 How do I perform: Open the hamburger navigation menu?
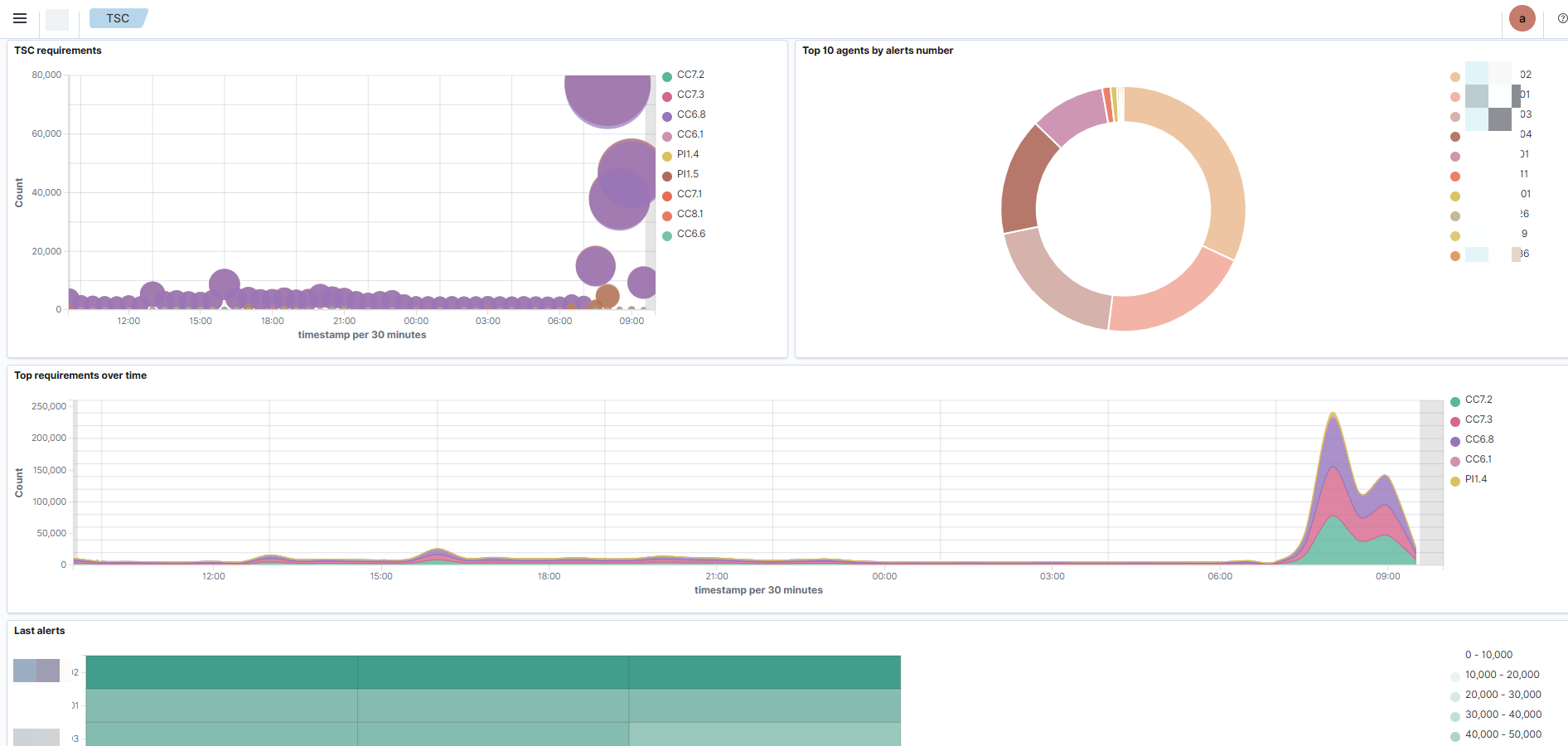click(x=20, y=18)
